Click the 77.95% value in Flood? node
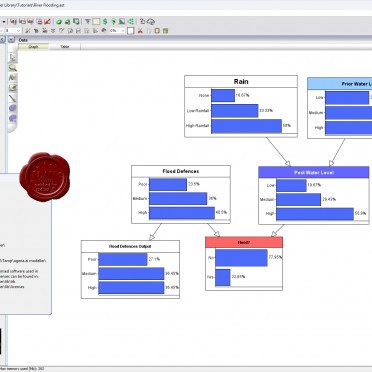 click(275, 257)
